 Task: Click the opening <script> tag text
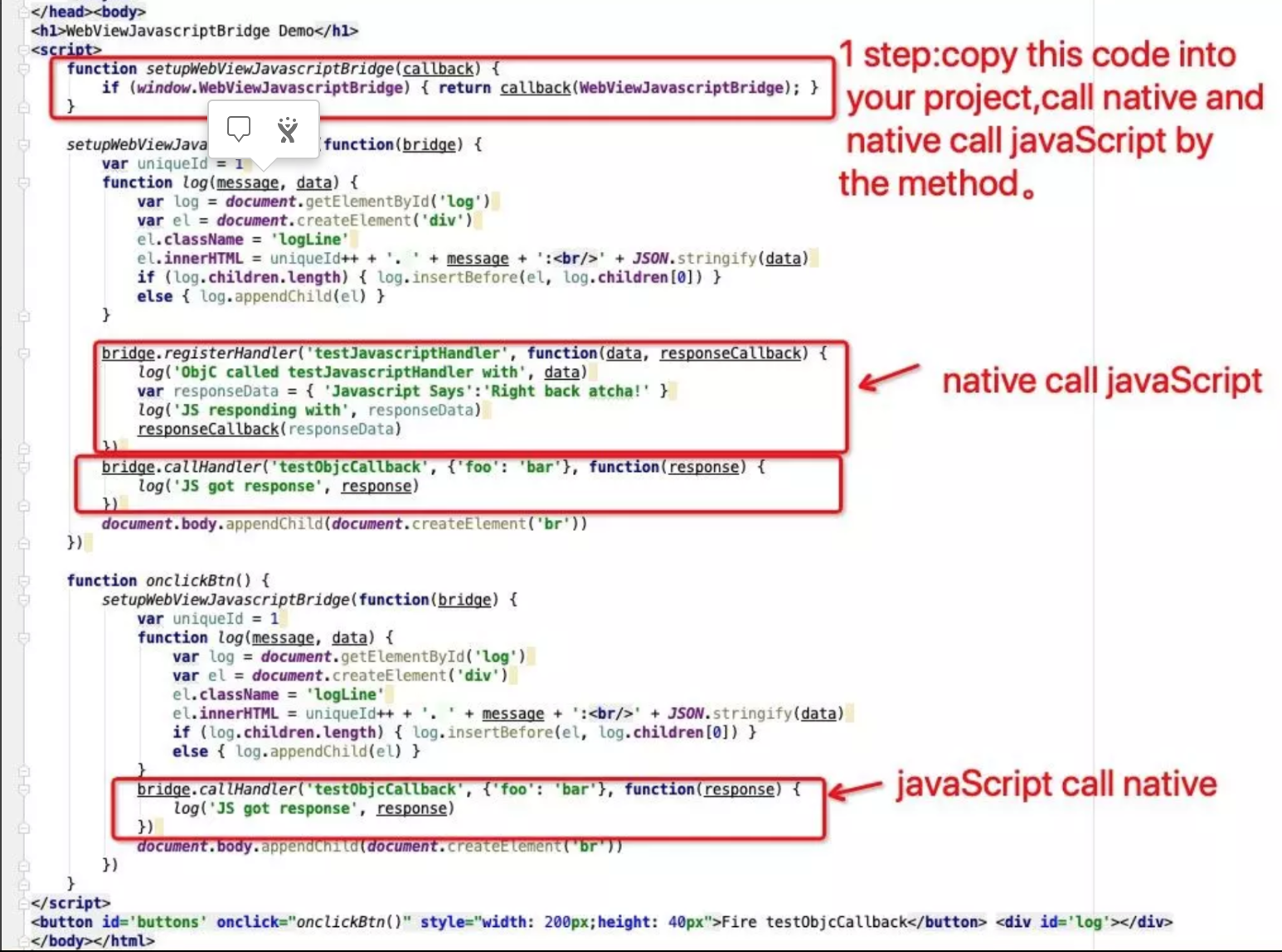[x=66, y=50]
